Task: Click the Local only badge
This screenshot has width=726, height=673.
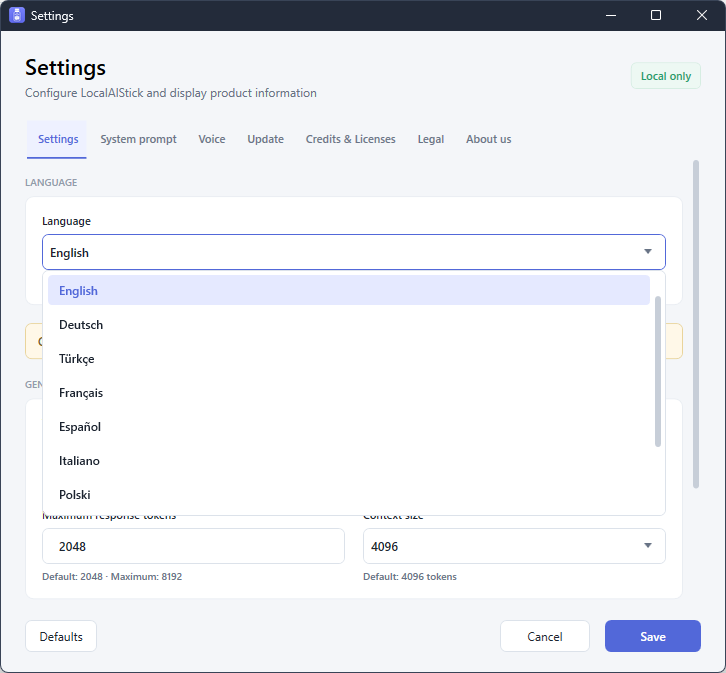Action: click(665, 76)
